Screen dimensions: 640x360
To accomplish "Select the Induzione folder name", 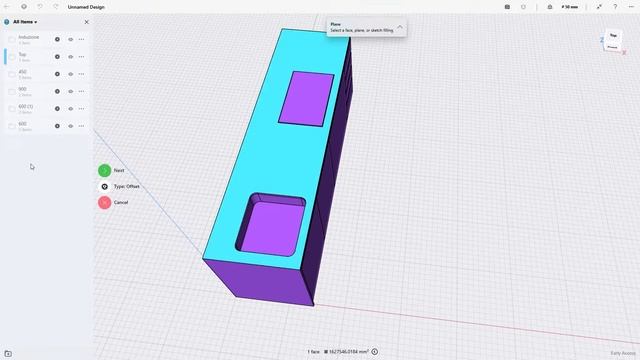I will [29, 37].
